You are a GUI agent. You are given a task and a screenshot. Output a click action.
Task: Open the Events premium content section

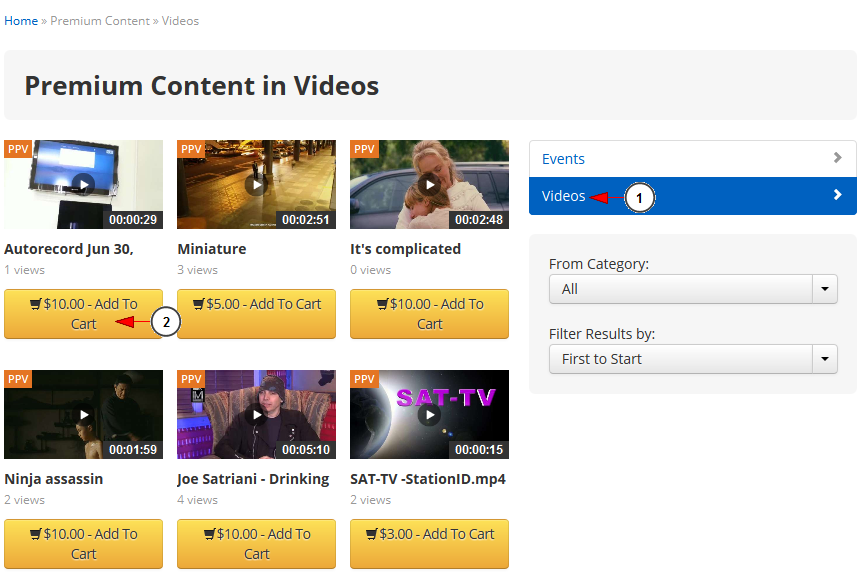click(x=693, y=159)
